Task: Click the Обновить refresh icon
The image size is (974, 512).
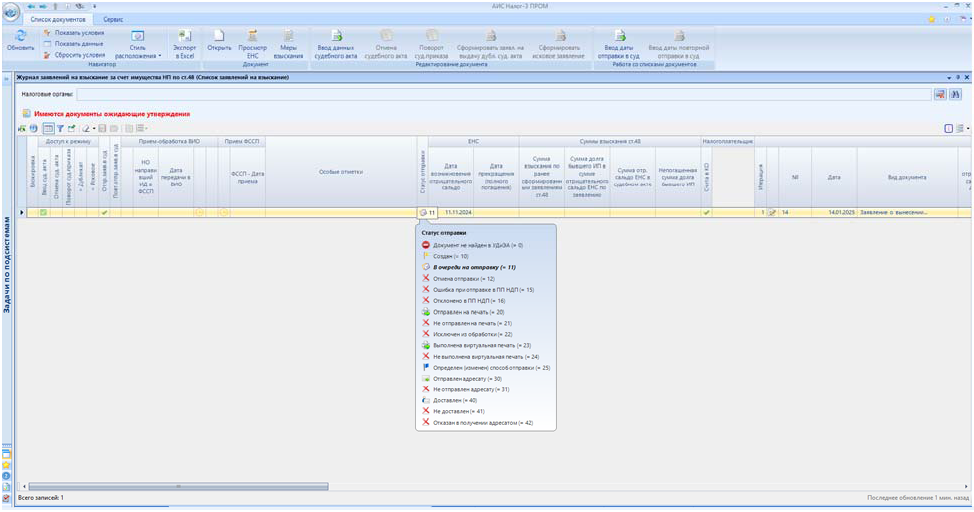Action: 20,38
